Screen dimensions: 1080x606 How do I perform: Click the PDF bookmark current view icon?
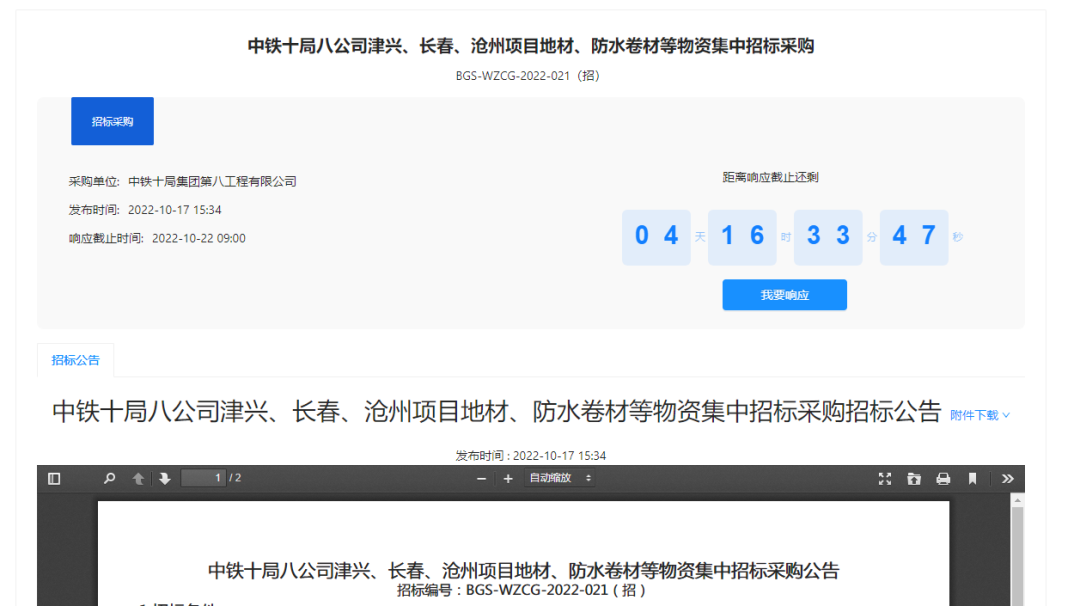[x=973, y=479]
